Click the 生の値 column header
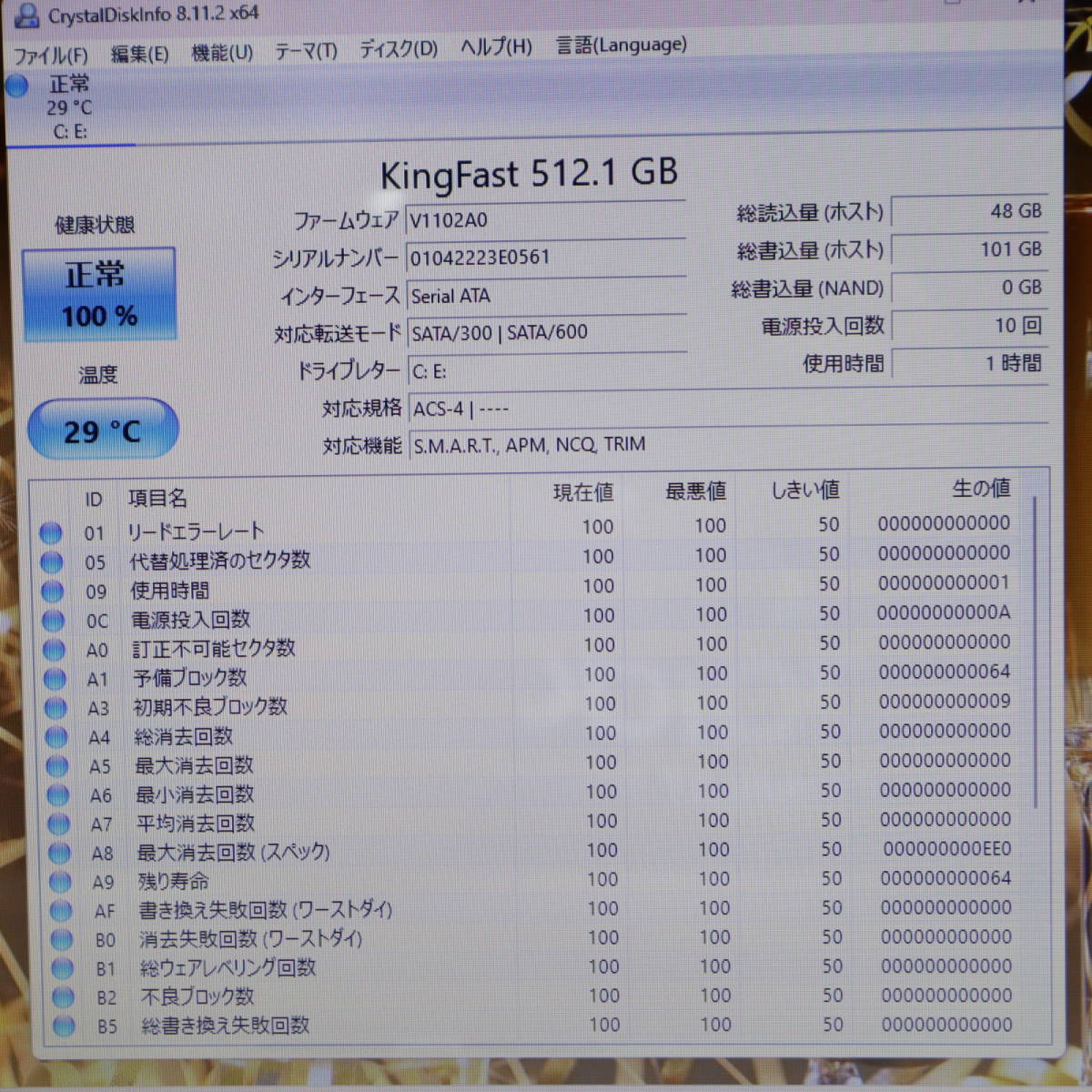1092x1092 pixels. 981,489
